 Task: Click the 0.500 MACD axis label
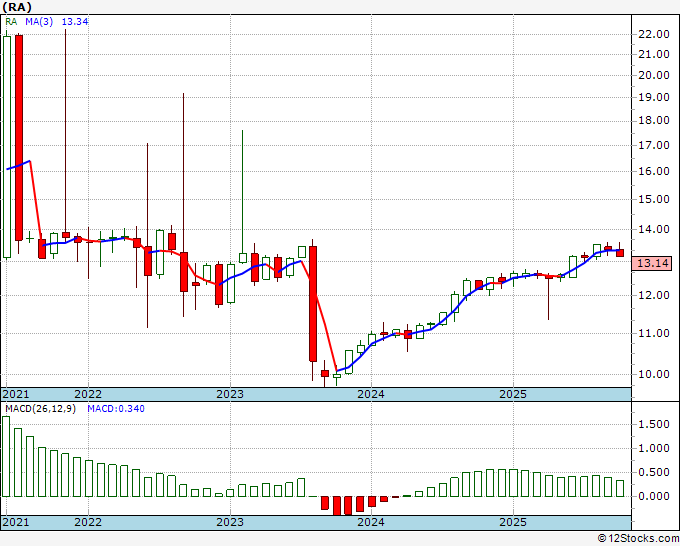[654, 472]
